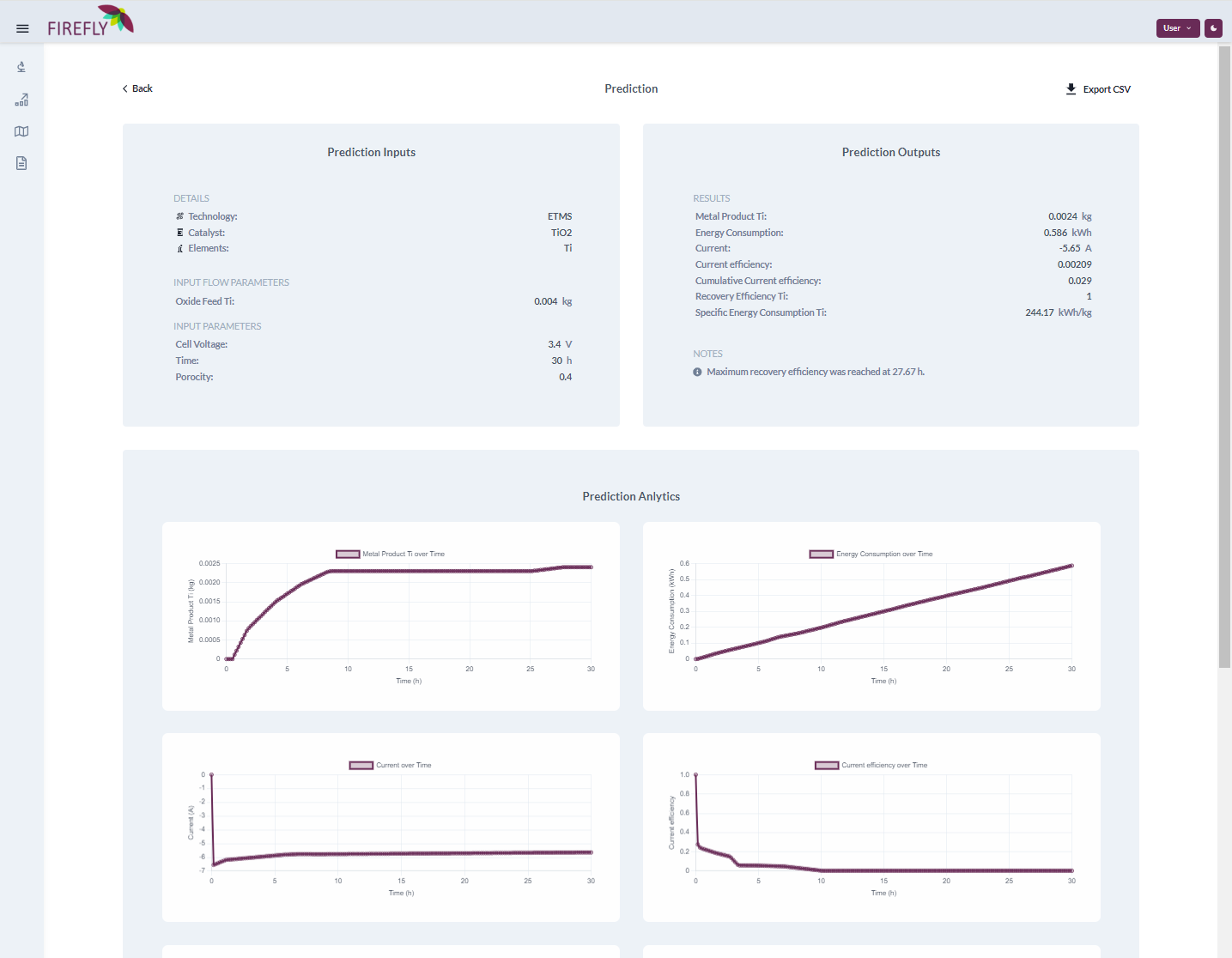The height and width of the screenshot is (958, 1232).
Task: Click the microscope icon in the sidebar
Action: (21, 67)
